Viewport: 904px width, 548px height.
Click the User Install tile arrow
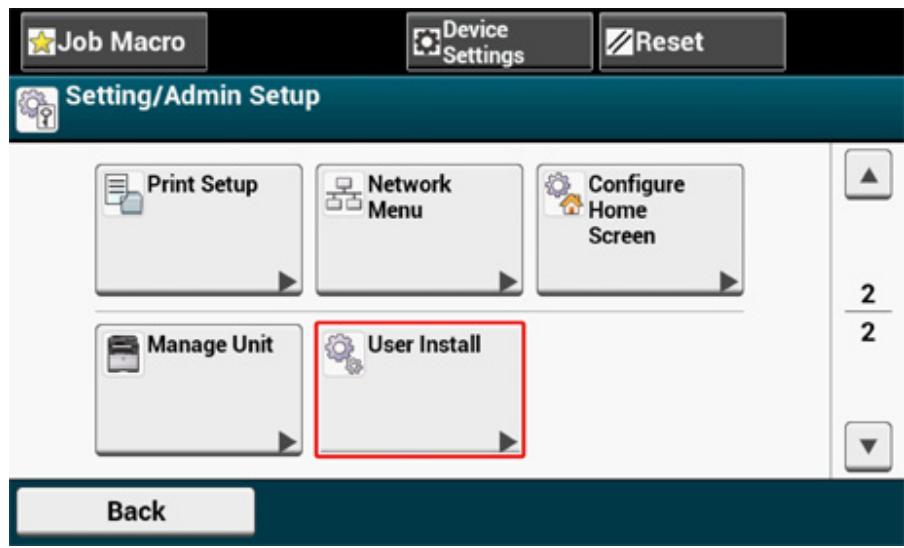point(507,442)
